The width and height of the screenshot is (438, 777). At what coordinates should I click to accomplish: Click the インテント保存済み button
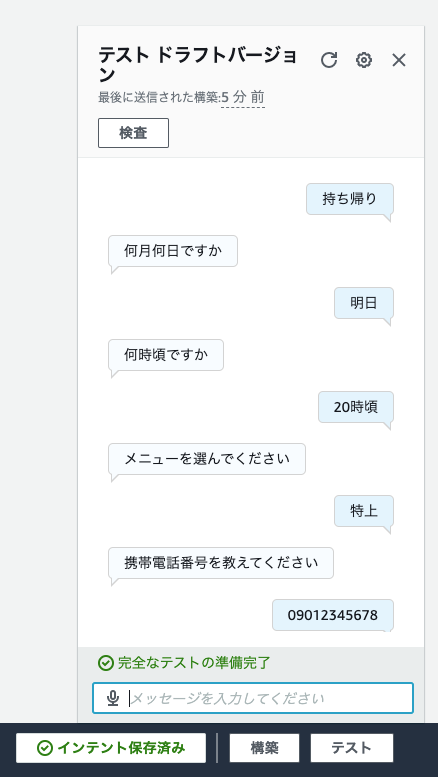click(x=111, y=748)
